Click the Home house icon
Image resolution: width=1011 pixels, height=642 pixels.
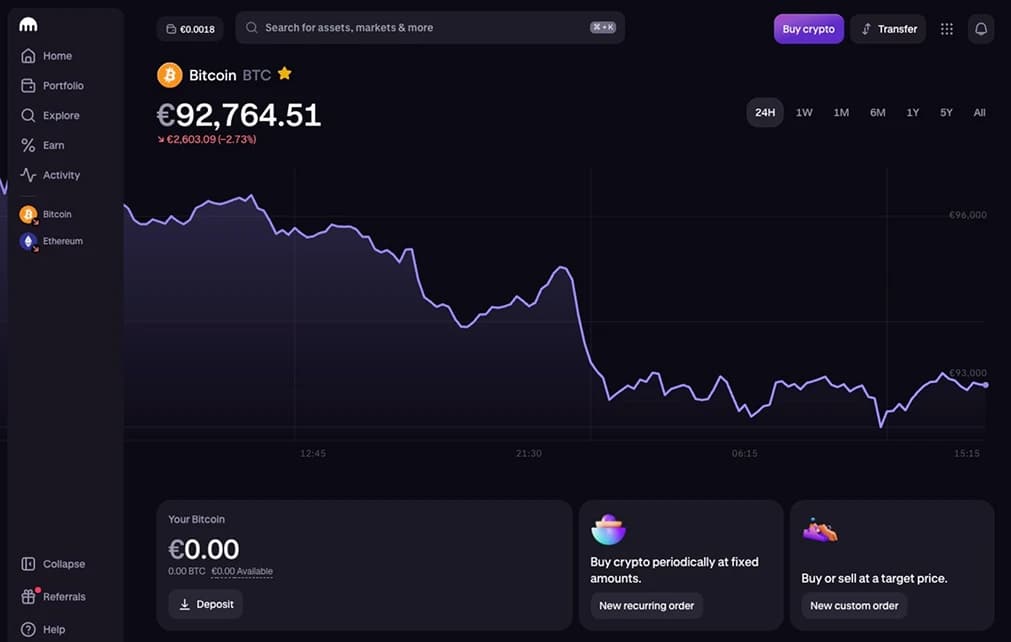(x=28, y=56)
